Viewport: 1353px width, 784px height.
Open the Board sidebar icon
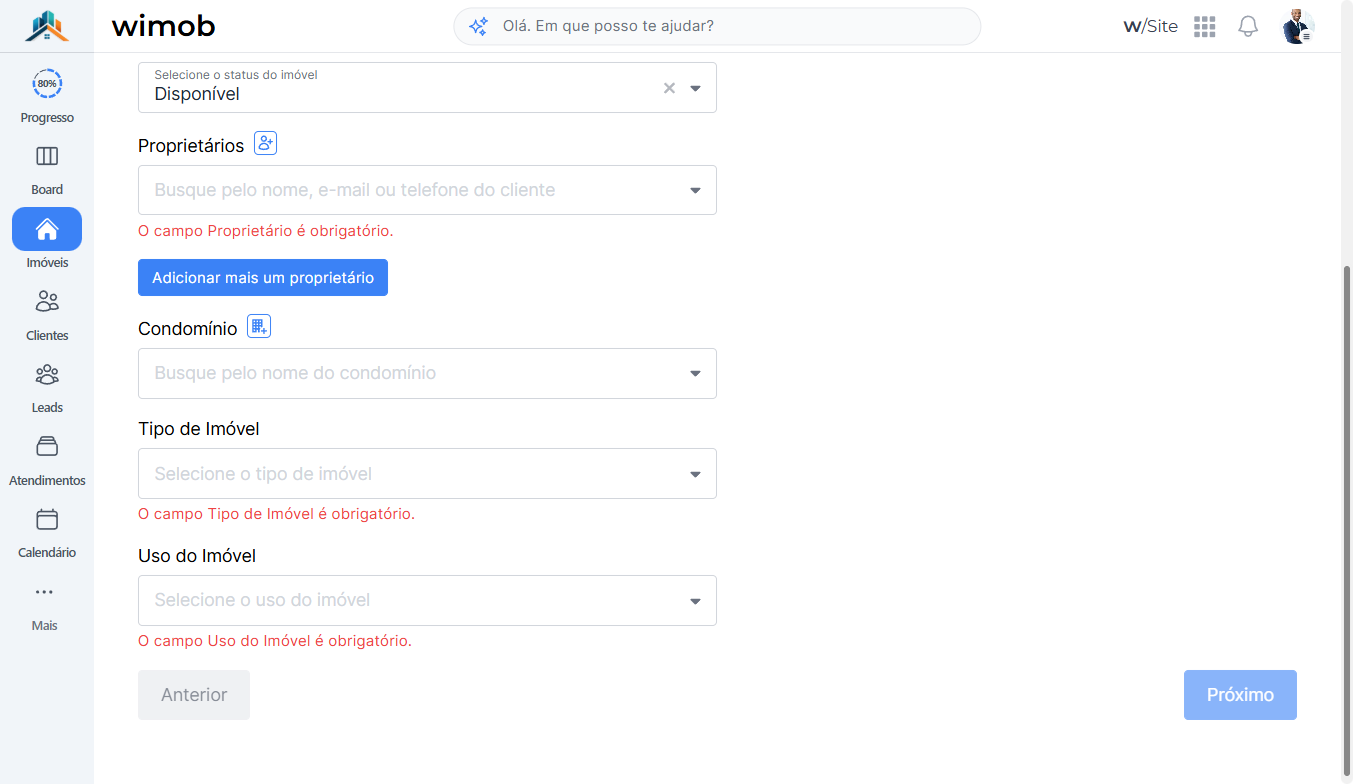tap(47, 156)
